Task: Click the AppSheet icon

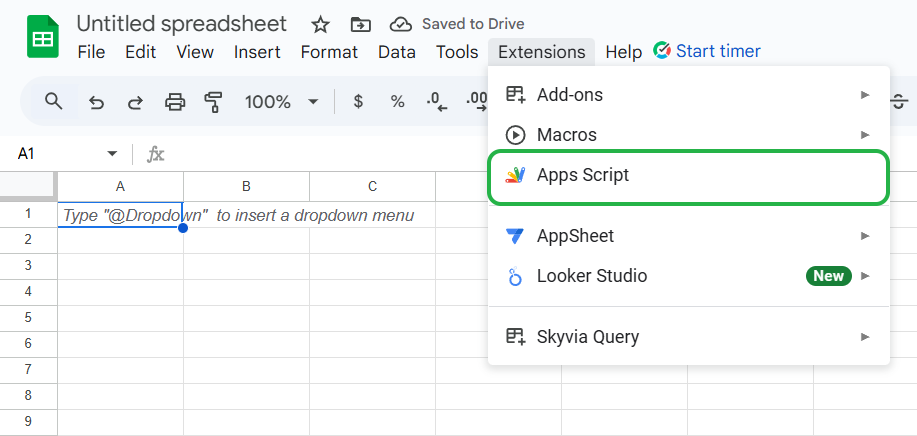Action: [x=515, y=236]
